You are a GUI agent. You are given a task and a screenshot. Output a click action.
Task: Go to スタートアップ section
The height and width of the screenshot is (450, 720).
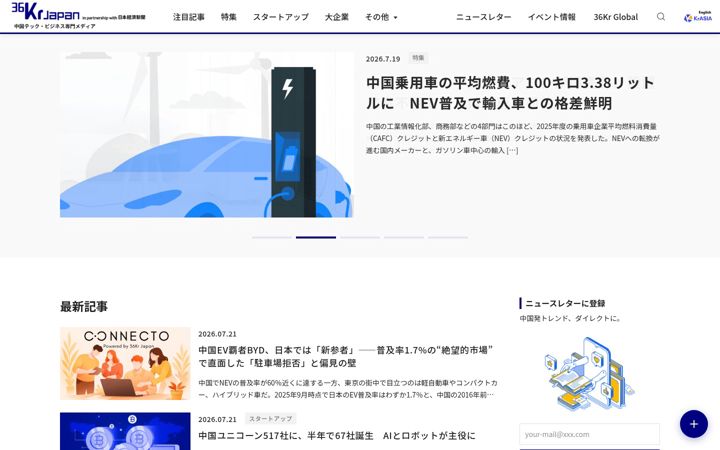(x=281, y=17)
